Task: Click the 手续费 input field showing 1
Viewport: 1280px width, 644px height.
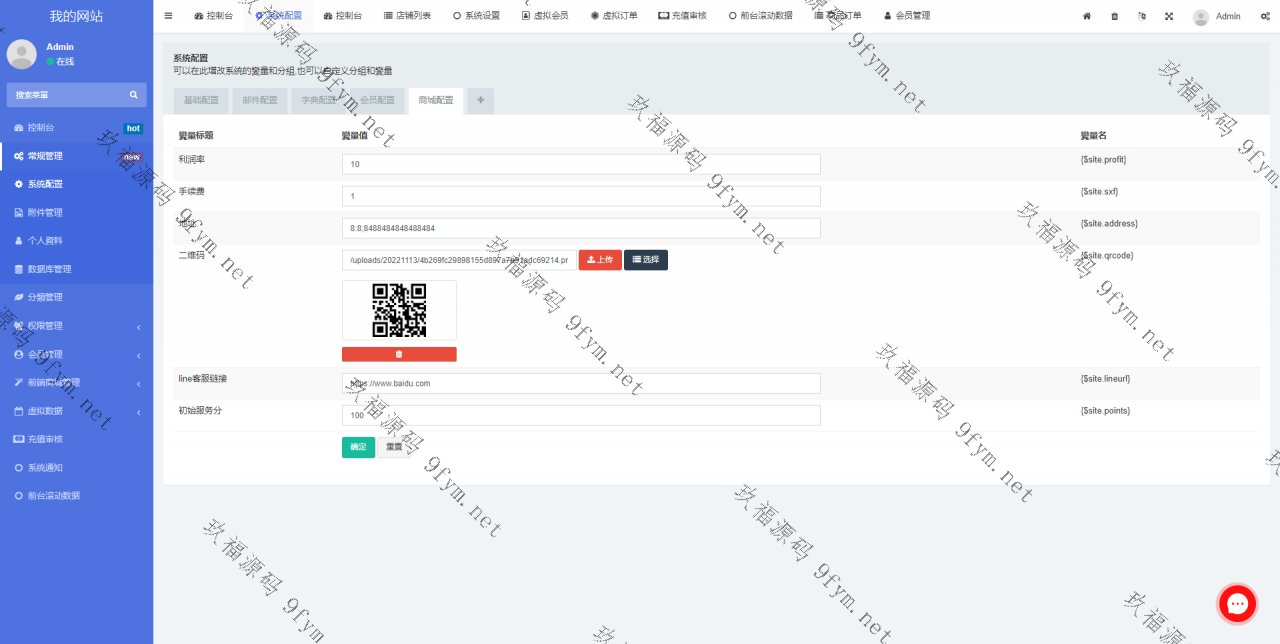Action: (x=581, y=196)
